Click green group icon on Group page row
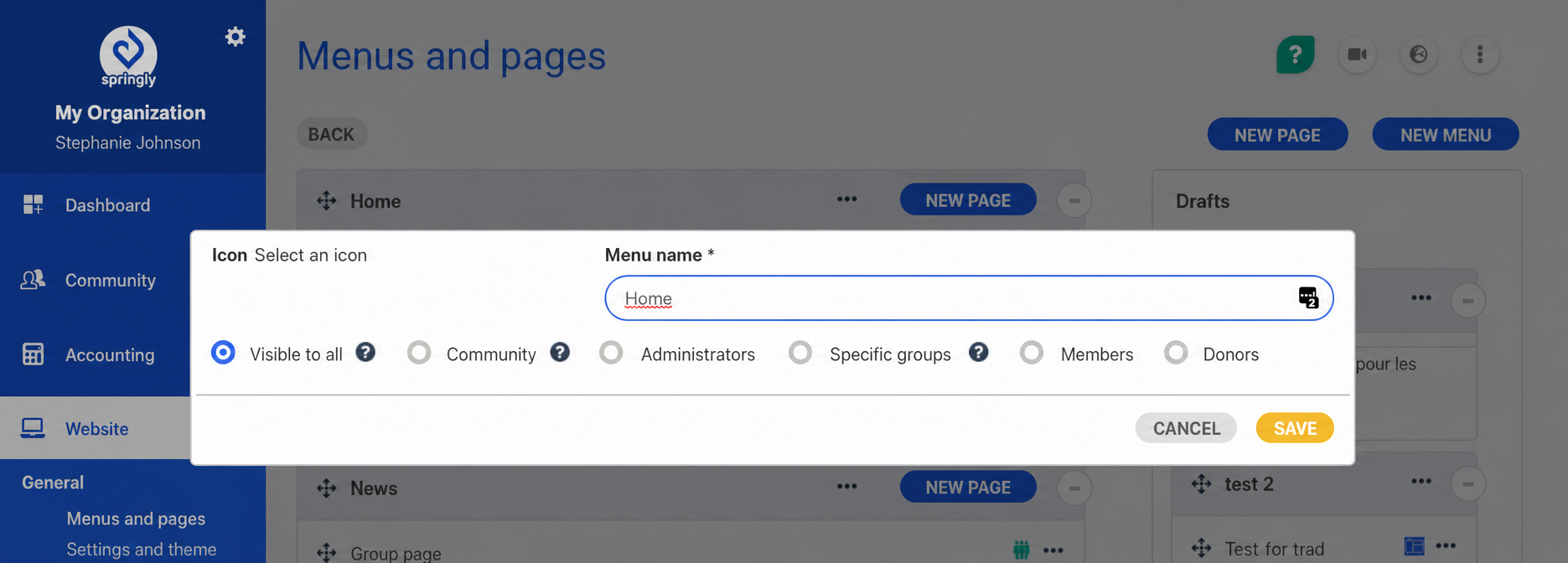Image resolution: width=1568 pixels, height=563 pixels. (1021, 550)
